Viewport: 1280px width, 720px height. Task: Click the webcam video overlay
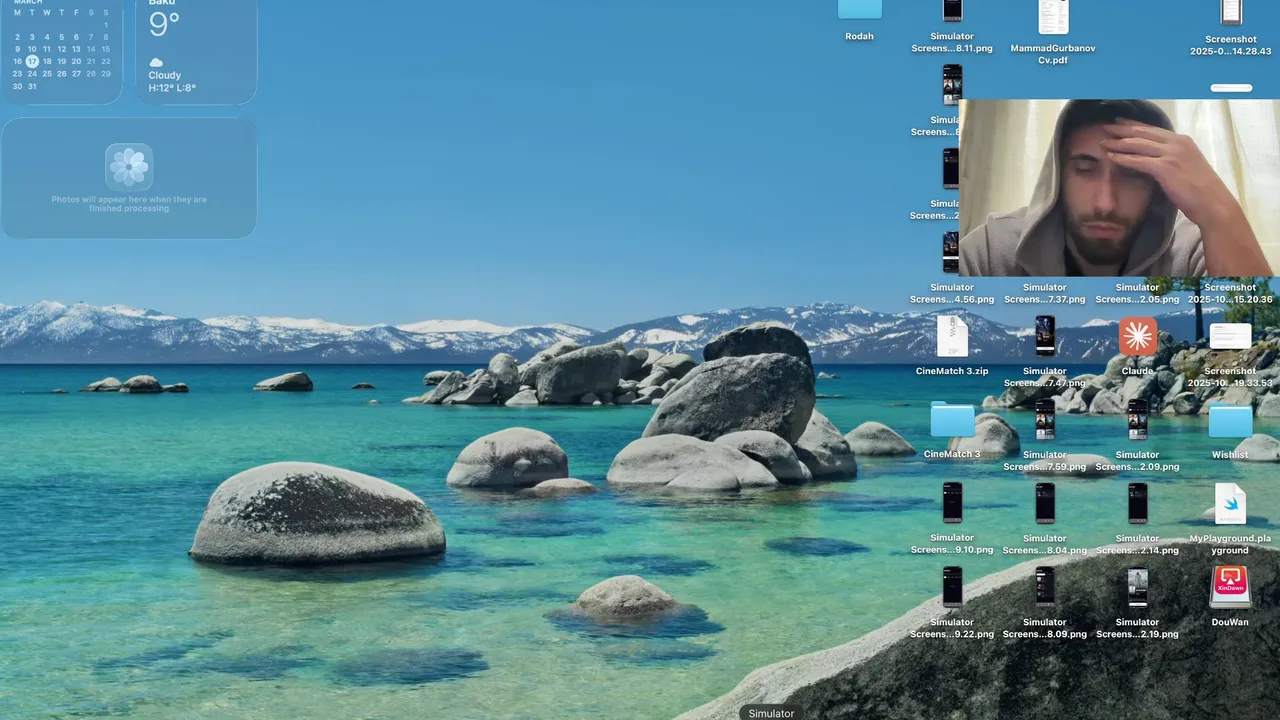[x=1119, y=188]
